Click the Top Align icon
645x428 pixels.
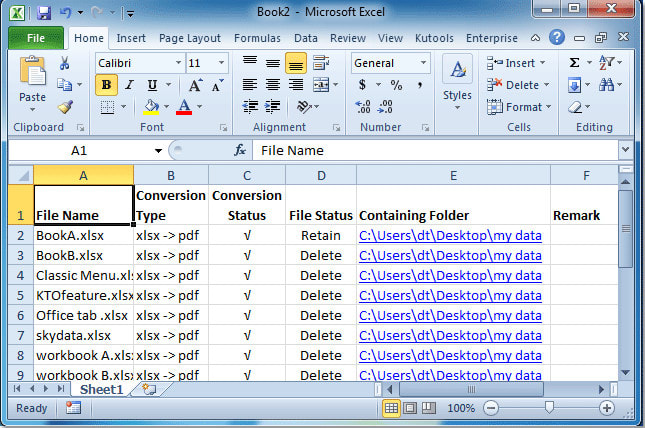click(x=250, y=63)
